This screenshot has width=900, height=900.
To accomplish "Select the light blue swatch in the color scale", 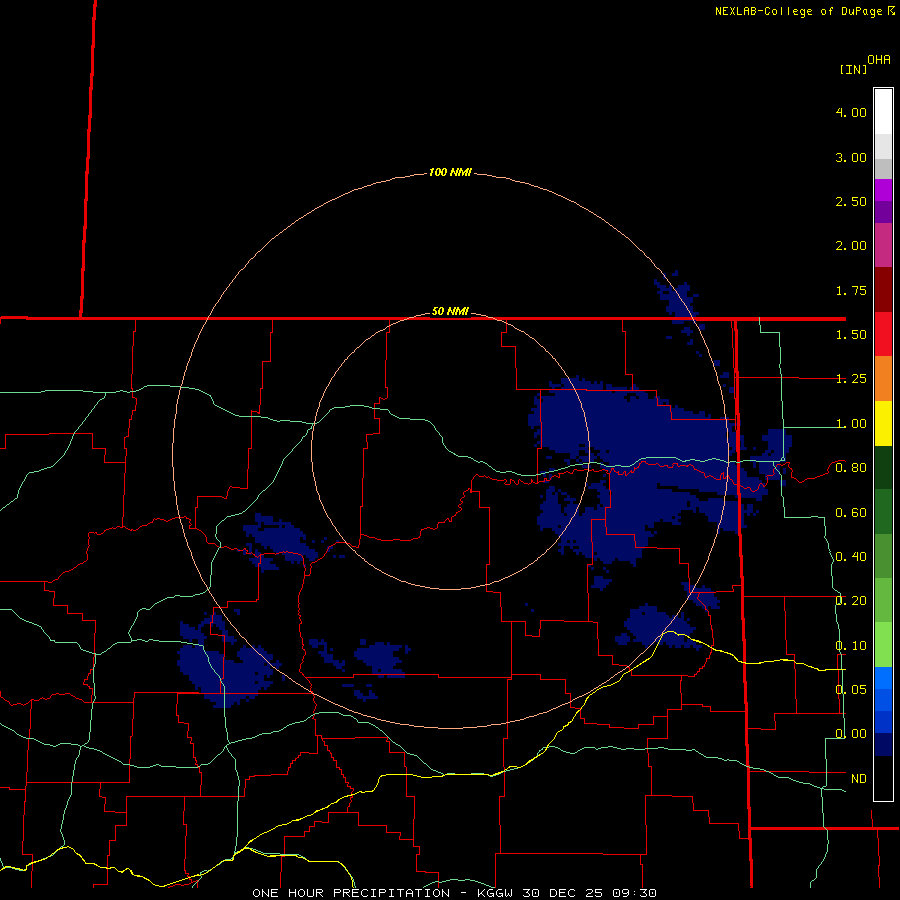I will click(x=883, y=678).
